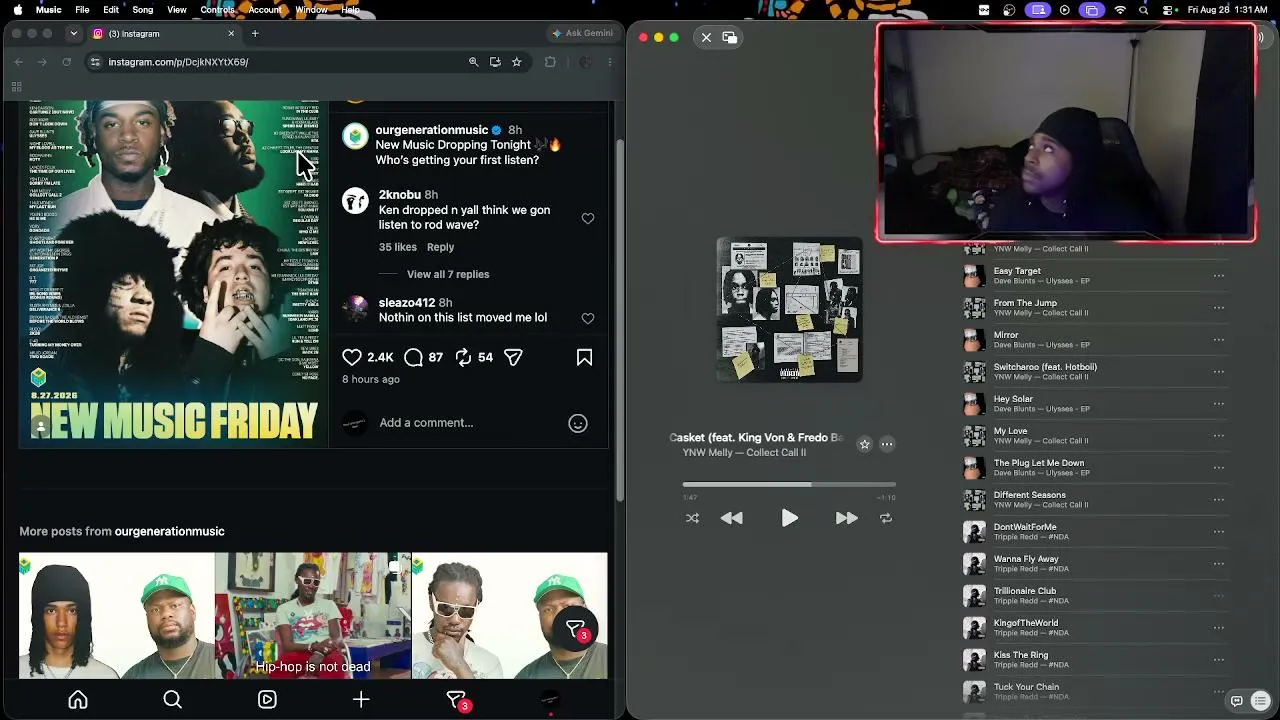Bookmark this page with the star icon
Image resolution: width=1280 pixels, height=720 pixels.
point(517,62)
